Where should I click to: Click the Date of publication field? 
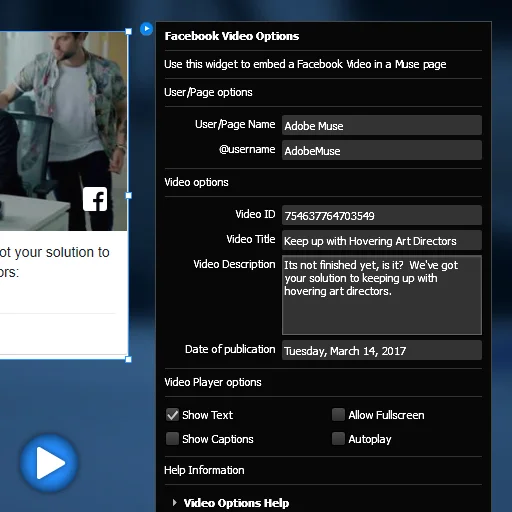coord(382,350)
